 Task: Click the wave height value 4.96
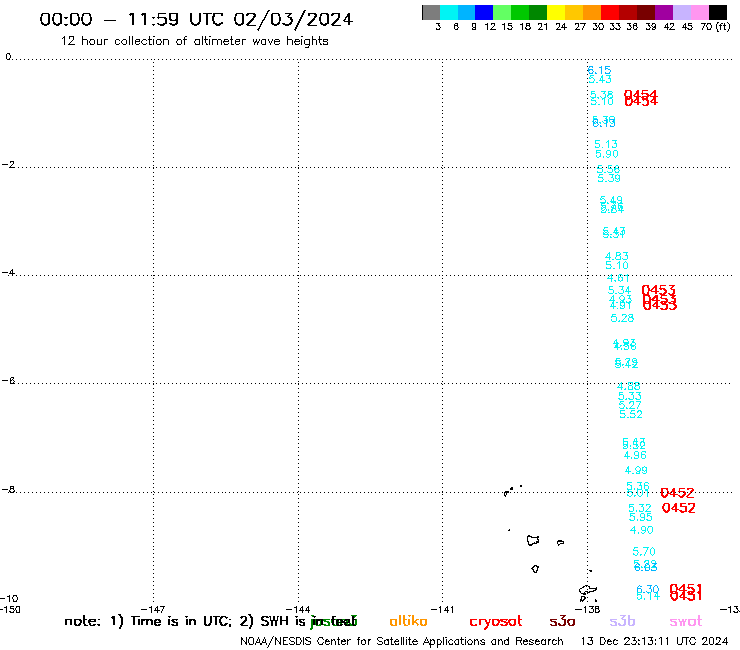point(635,455)
